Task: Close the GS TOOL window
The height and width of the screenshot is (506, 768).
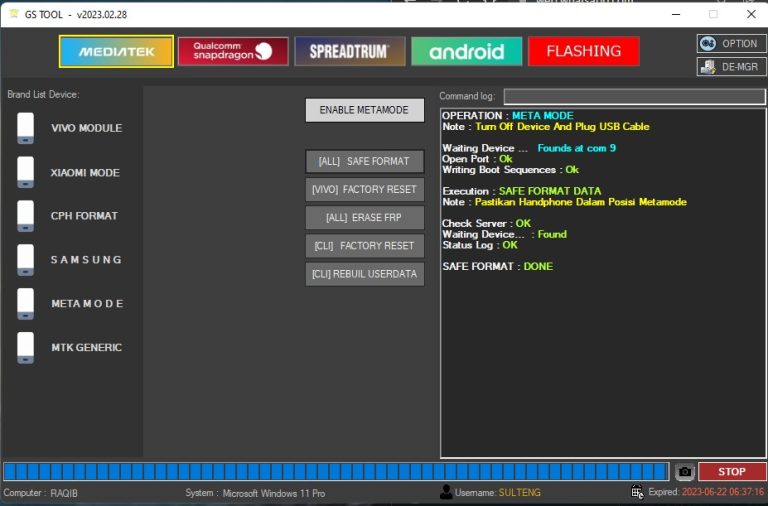Action: 751,14
